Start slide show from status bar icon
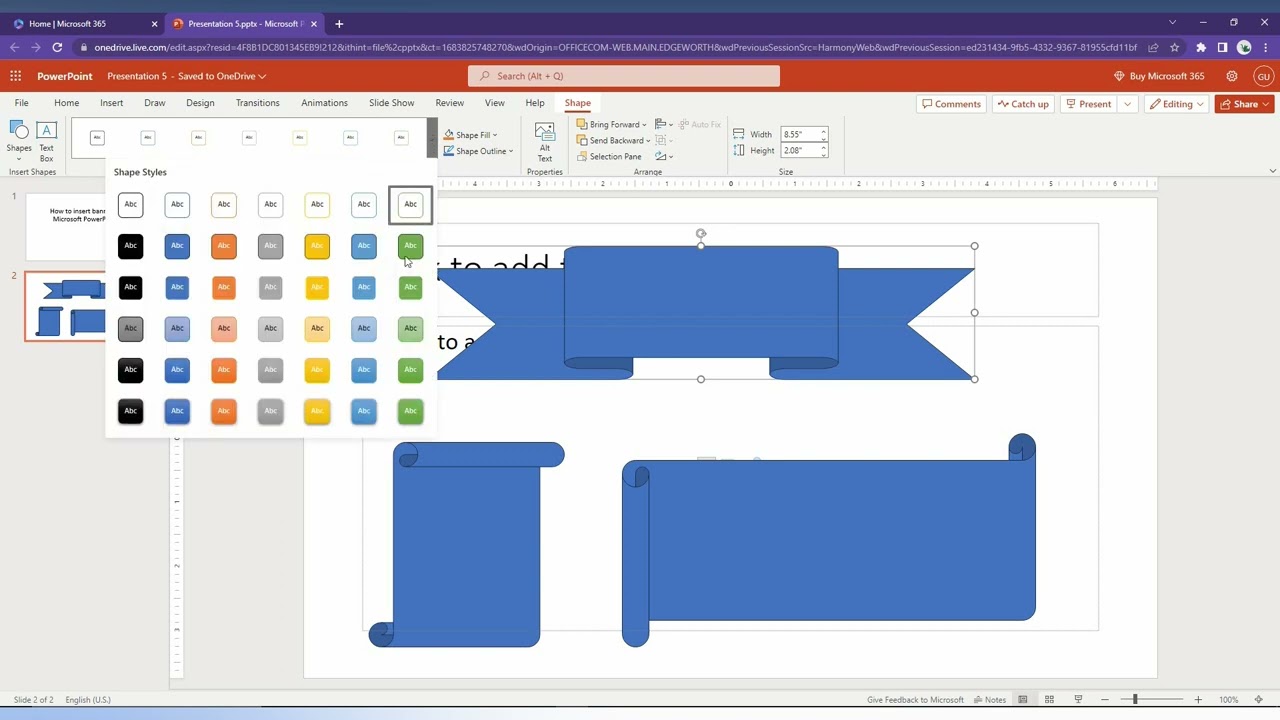The height and width of the screenshot is (720, 1280). point(1078,700)
